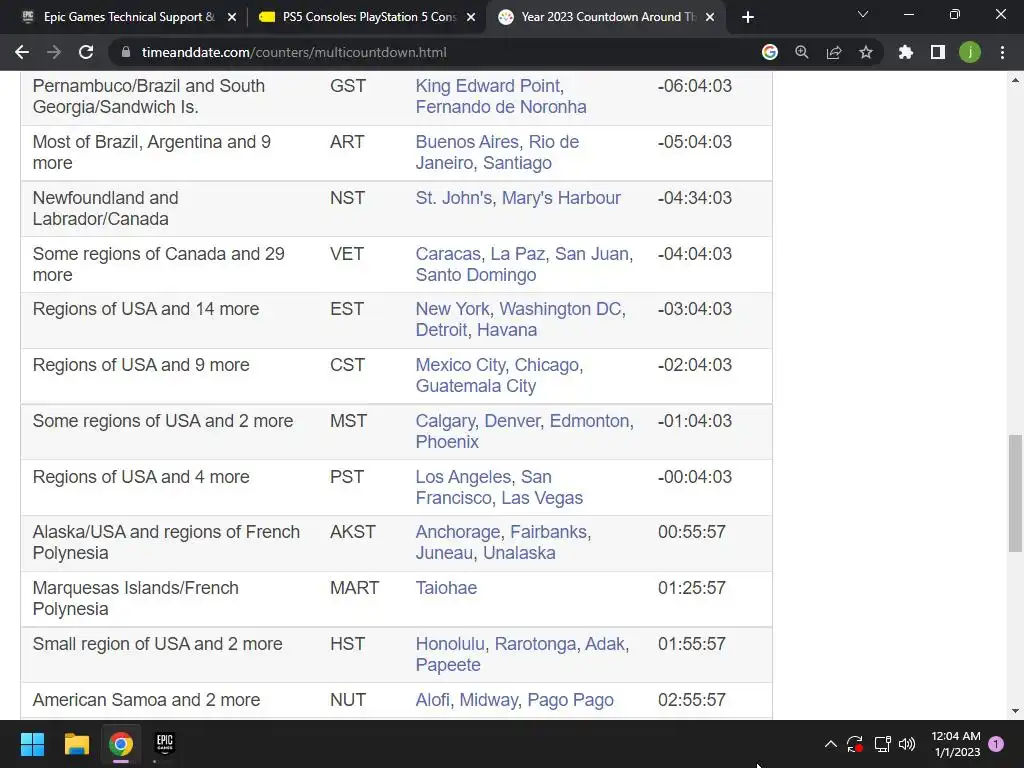Open the Extensions puzzle icon
1024x768 pixels.
[x=906, y=52]
